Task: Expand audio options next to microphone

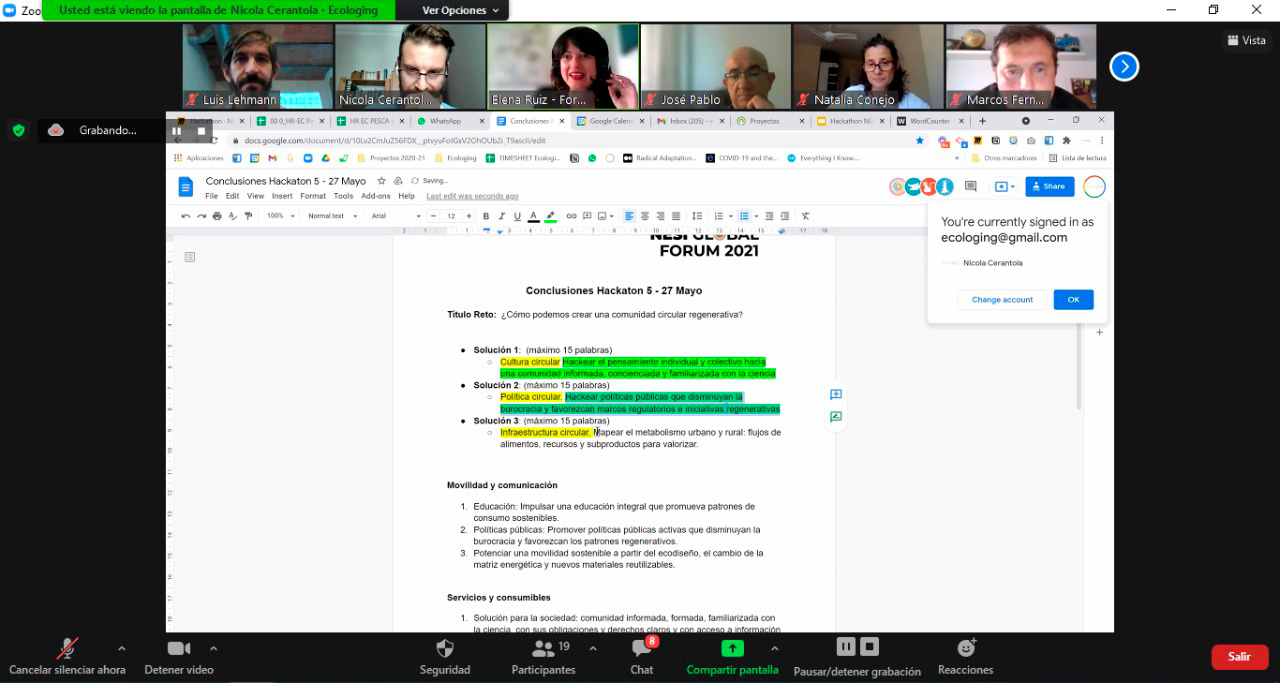Action: (122, 648)
